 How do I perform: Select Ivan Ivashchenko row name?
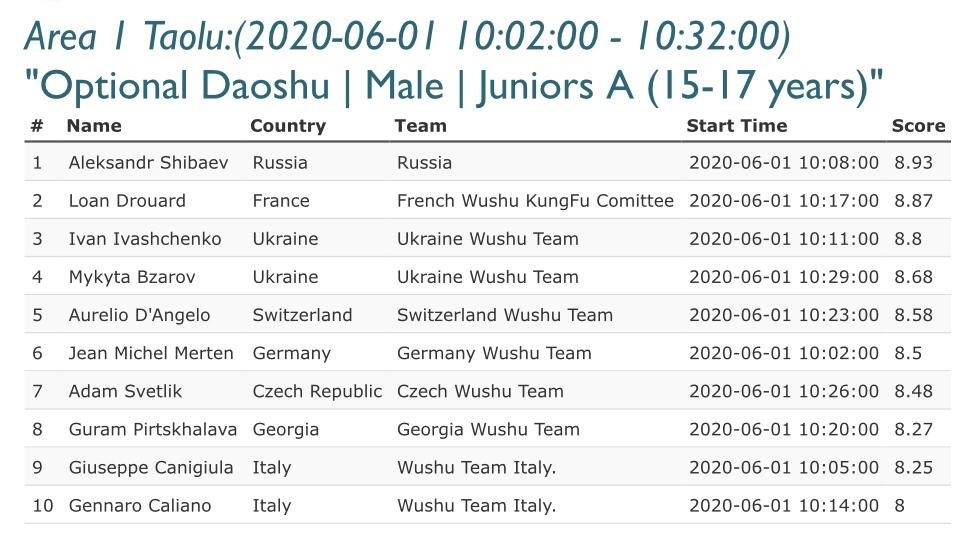(145, 238)
